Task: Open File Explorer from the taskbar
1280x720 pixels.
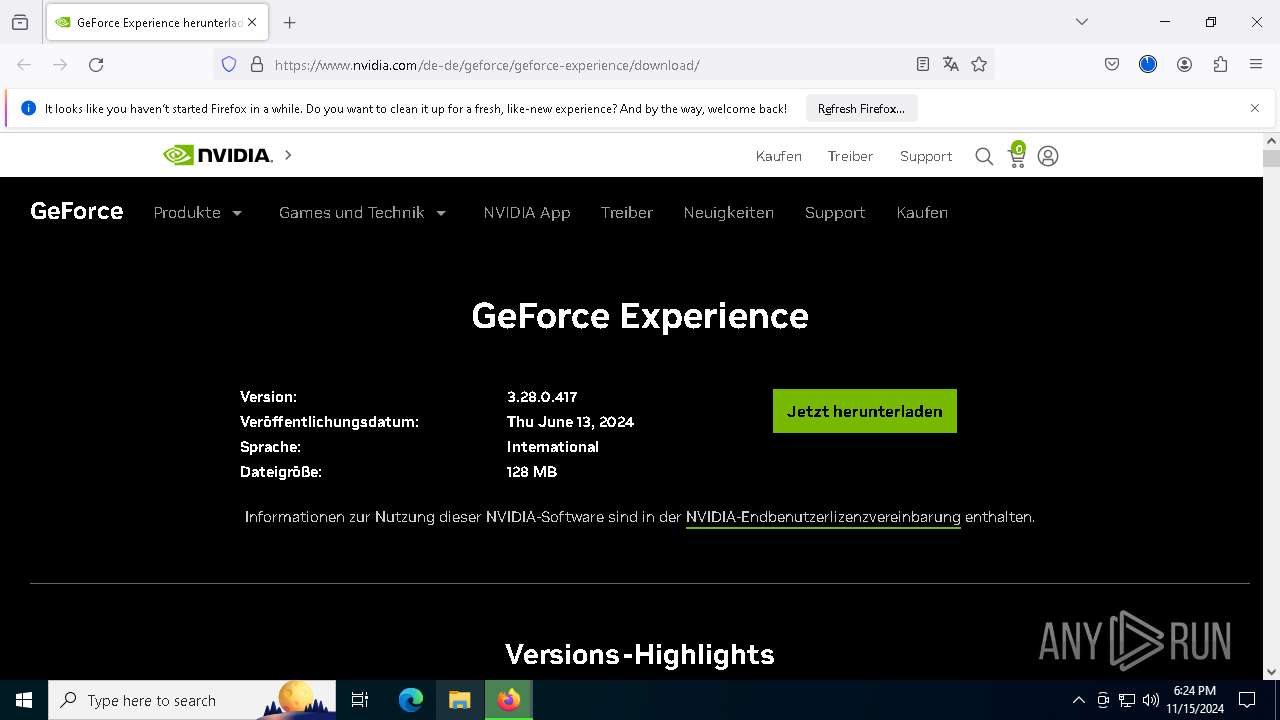Action: [459, 700]
